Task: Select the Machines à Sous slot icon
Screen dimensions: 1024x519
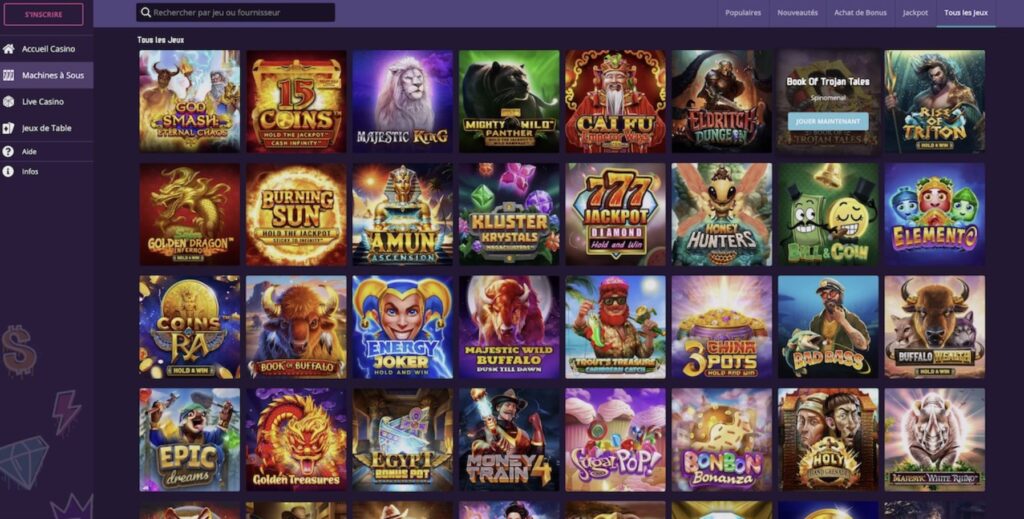Action: point(8,76)
